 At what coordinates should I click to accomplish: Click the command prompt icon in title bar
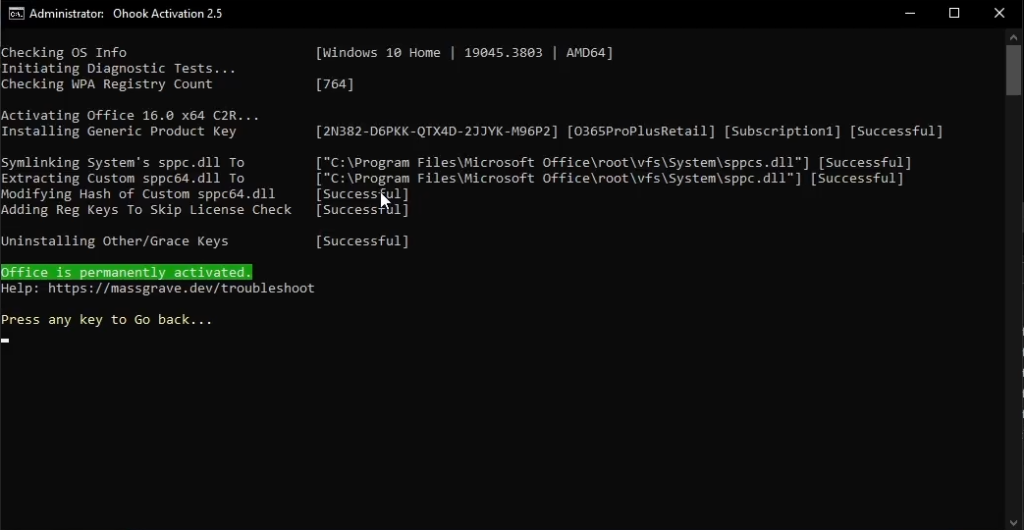[x=16, y=14]
